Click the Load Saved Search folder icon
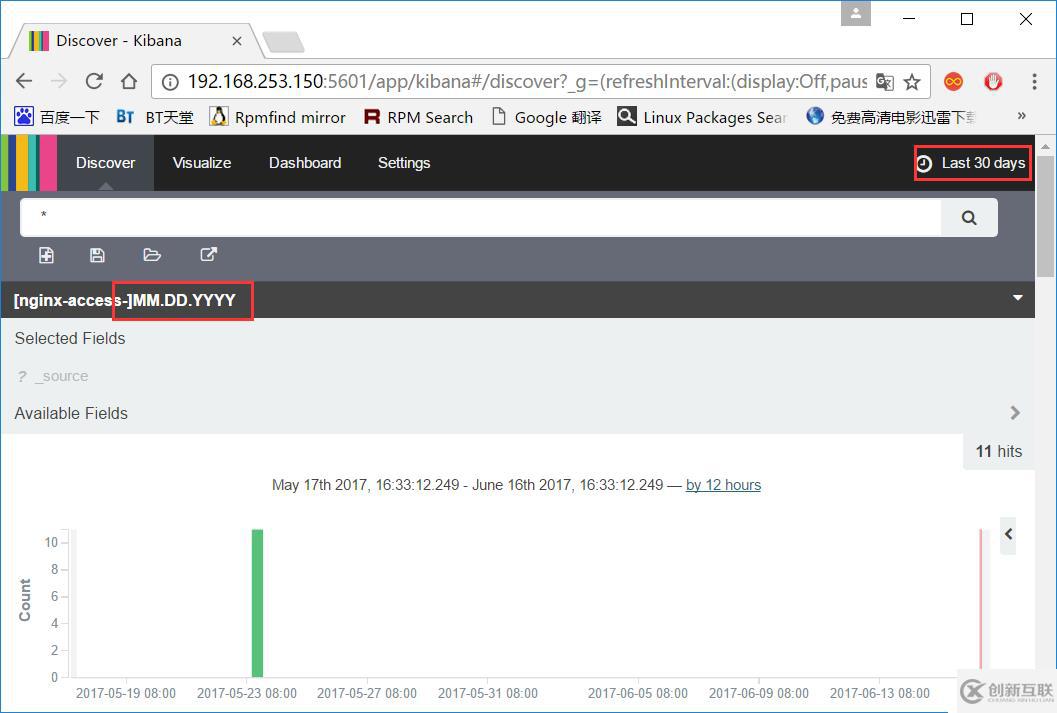Image resolution: width=1057 pixels, height=713 pixels. tap(152, 255)
